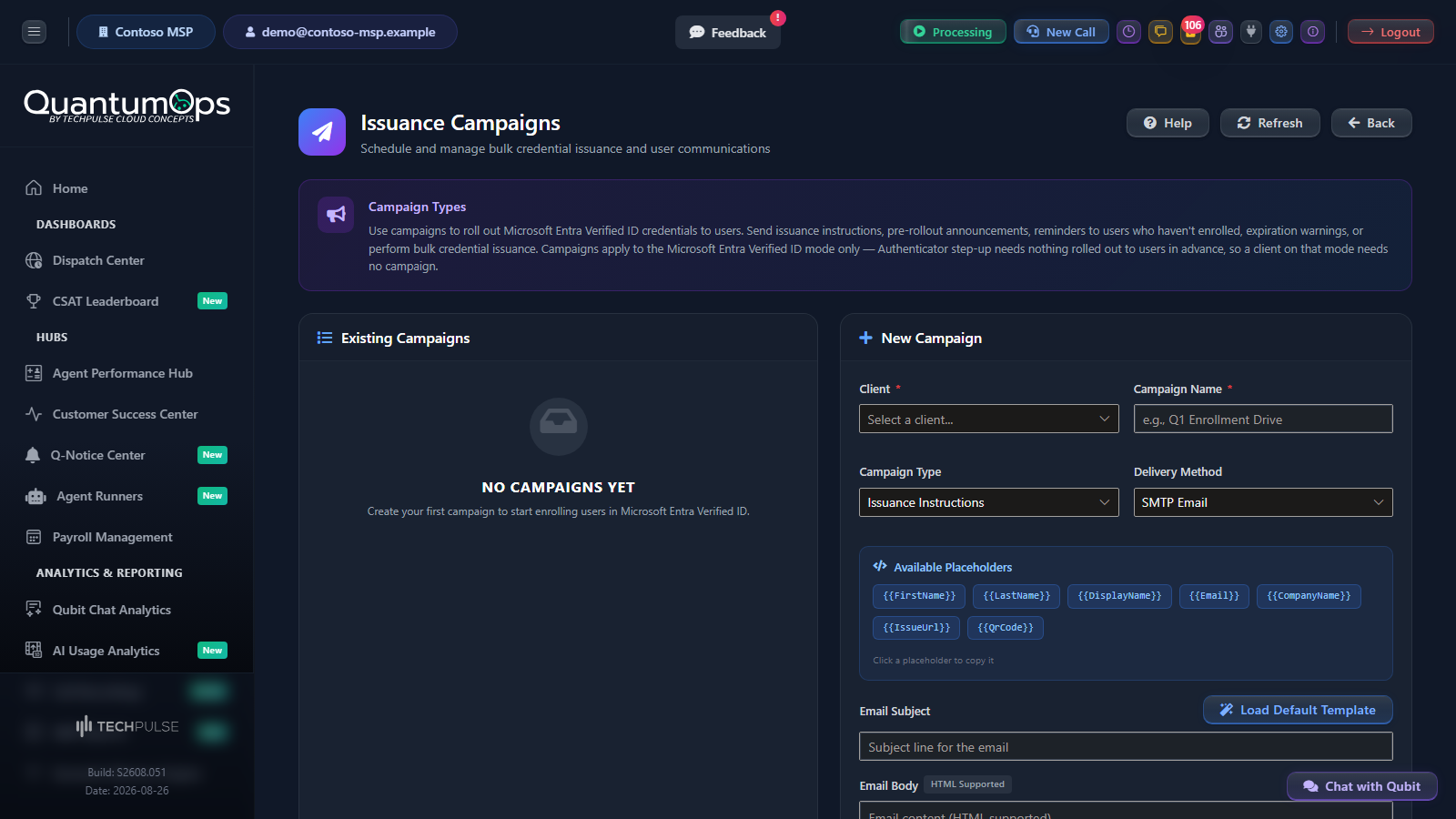1456x819 pixels.
Task: Expand the Campaign Type dropdown
Action: point(989,502)
